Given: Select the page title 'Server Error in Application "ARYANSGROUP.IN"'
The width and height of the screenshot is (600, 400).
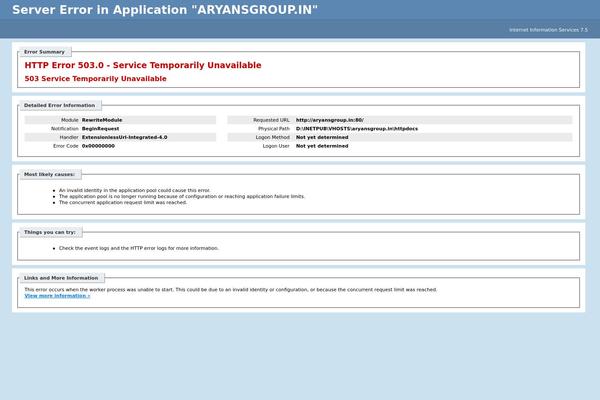Looking at the screenshot, I should pyautogui.click(x=165, y=10).
